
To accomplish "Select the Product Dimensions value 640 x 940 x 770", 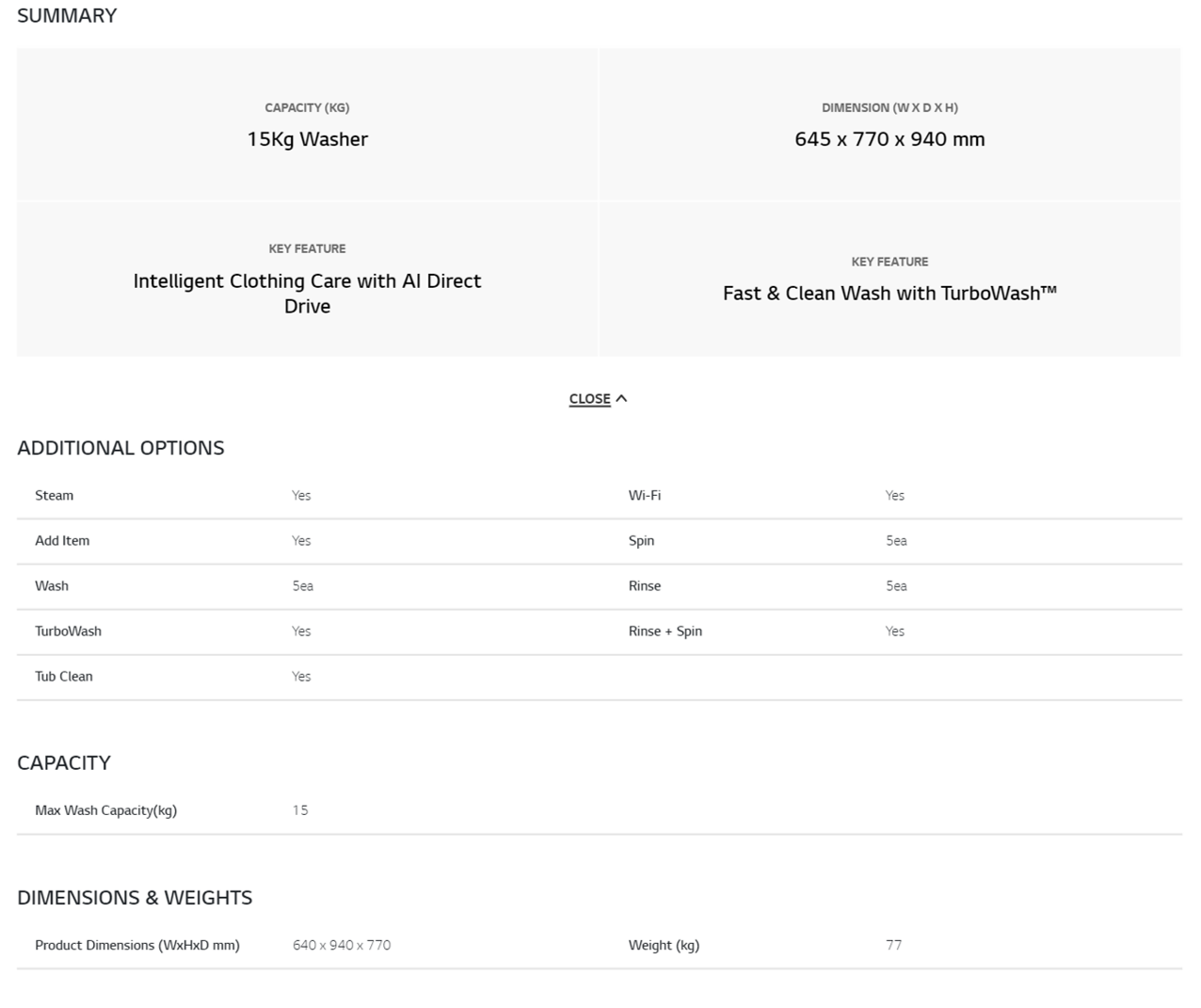I will 342,945.
